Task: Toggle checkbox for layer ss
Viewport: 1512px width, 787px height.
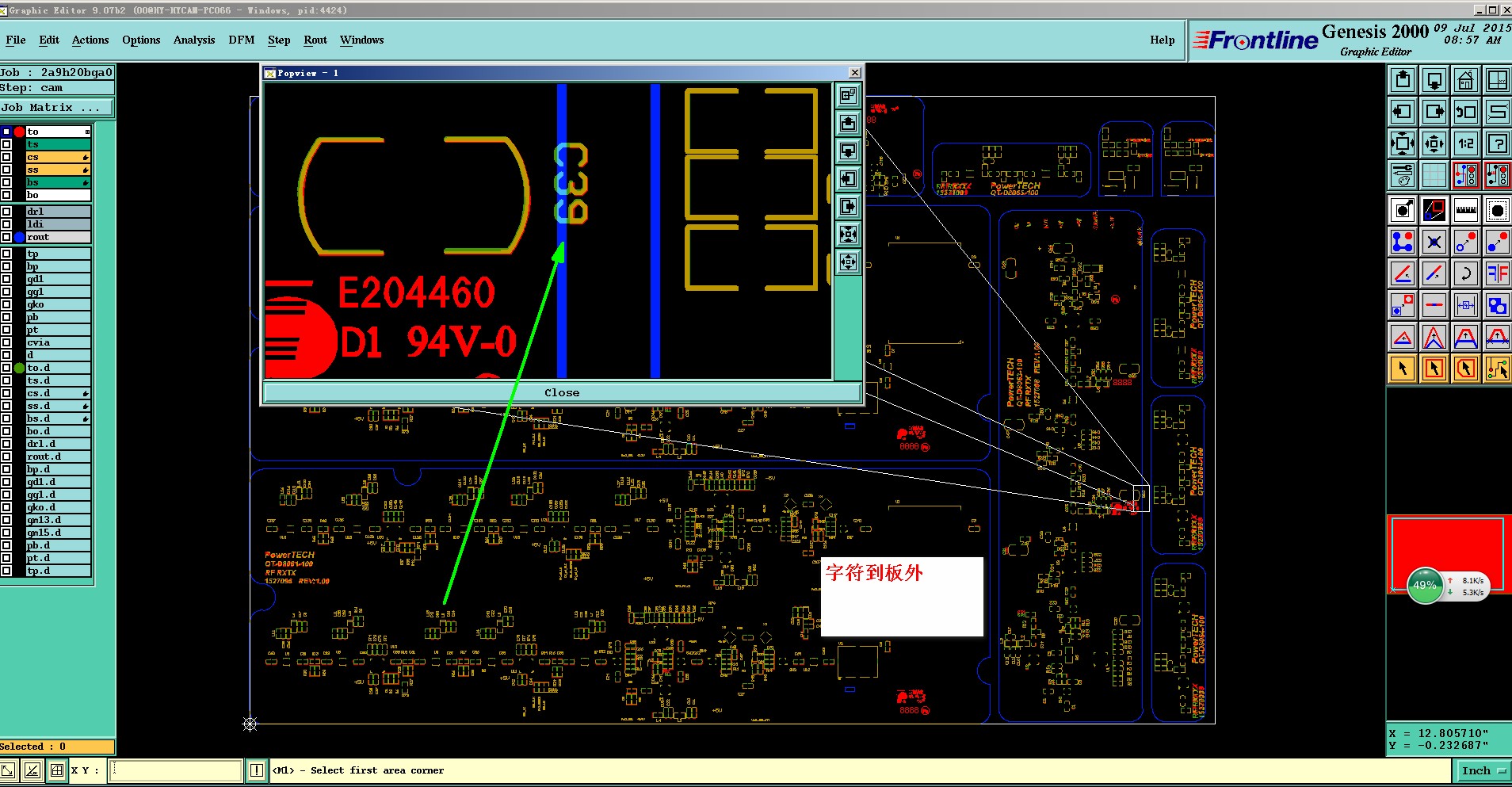Action: [x=6, y=170]
